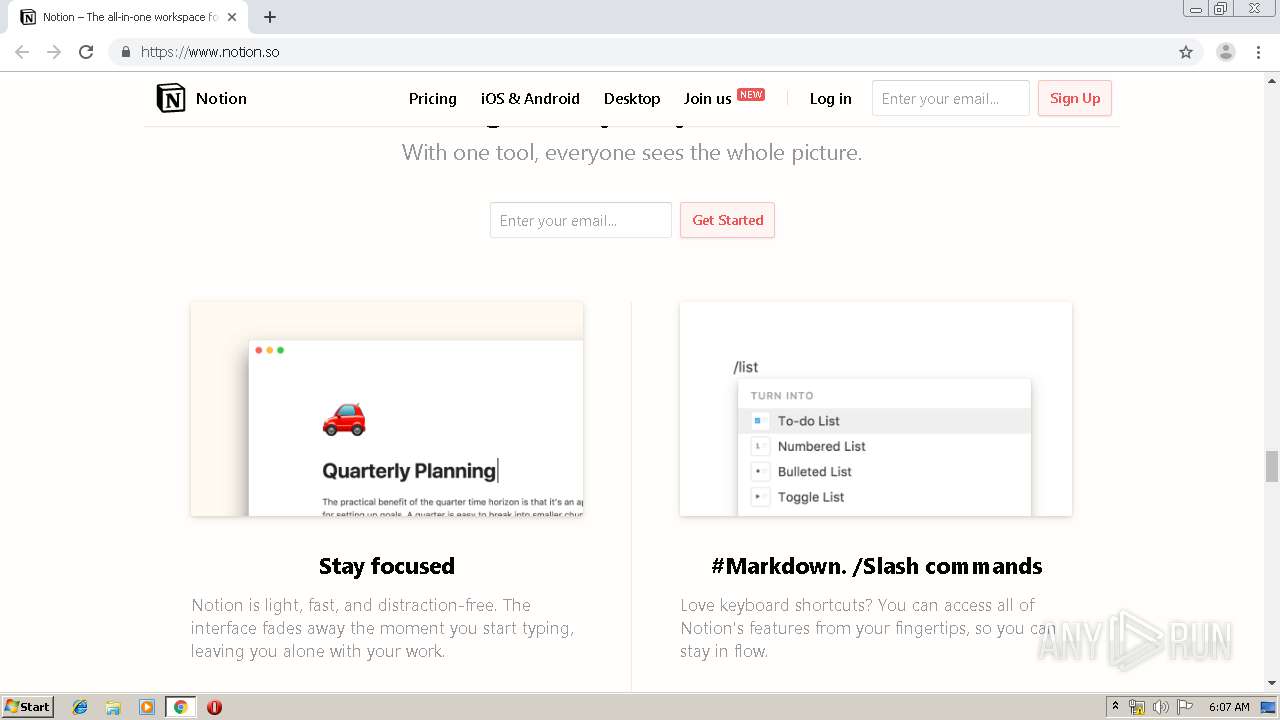
Task: Select the Notion browser tab
Action: point(128,17)
